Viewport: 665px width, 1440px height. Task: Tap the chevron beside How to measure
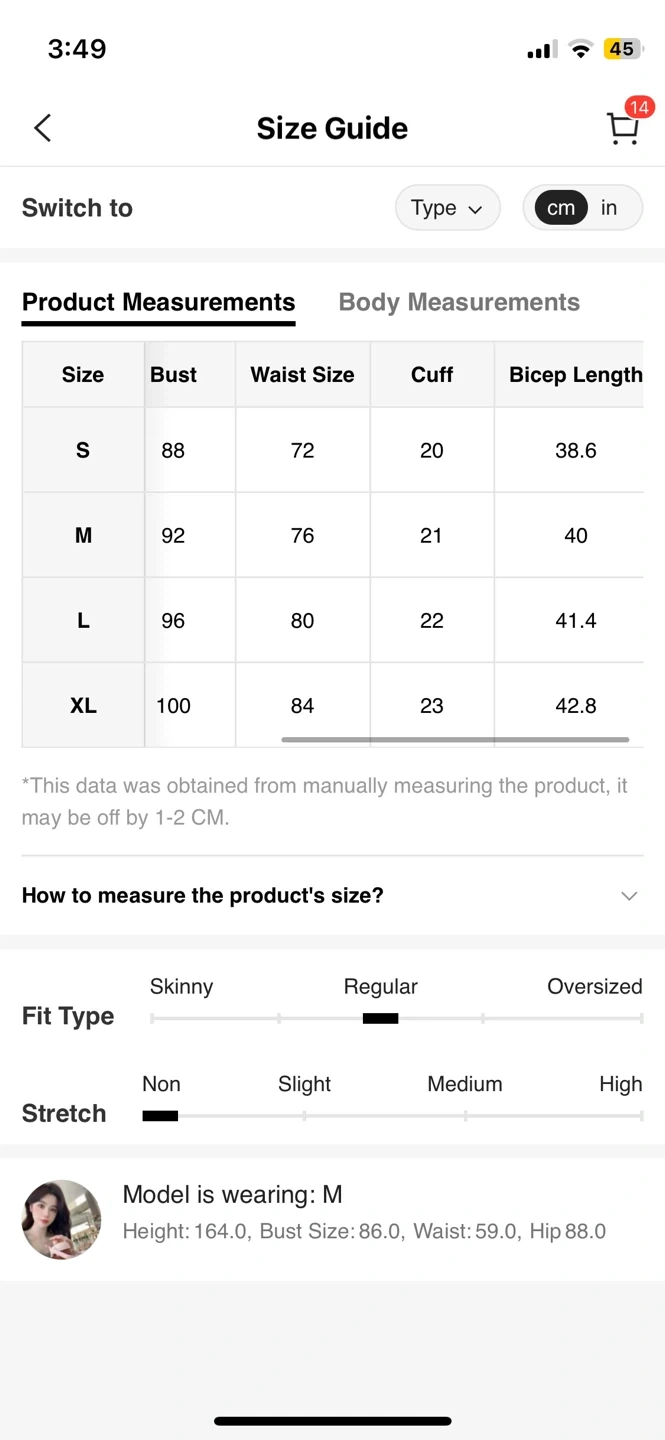[x=629, y=896]
